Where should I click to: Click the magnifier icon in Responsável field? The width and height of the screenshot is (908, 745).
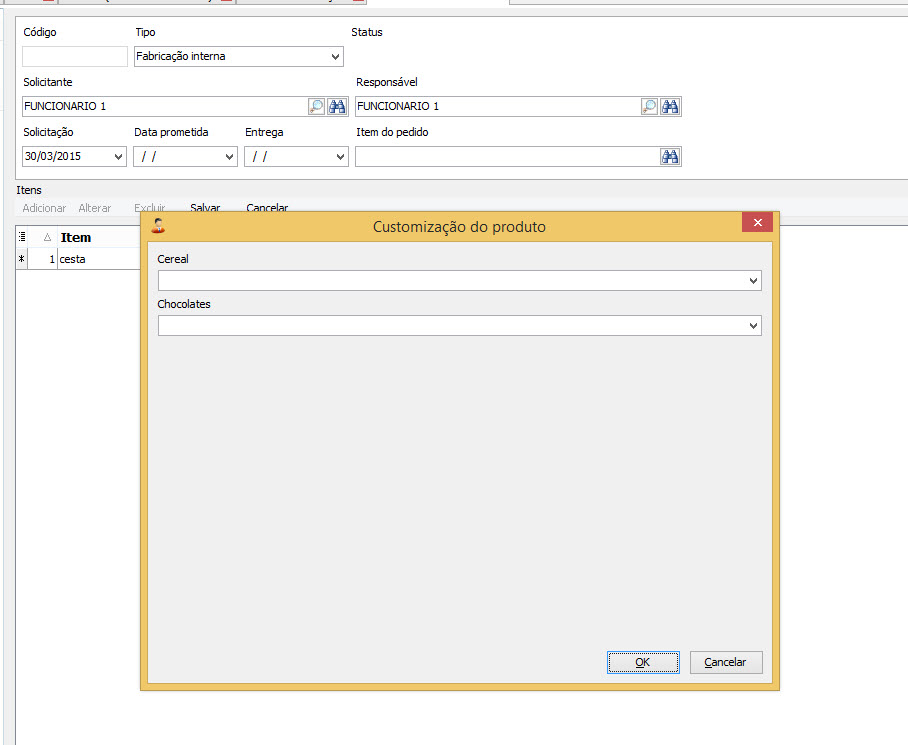click(x=649, y=107)
